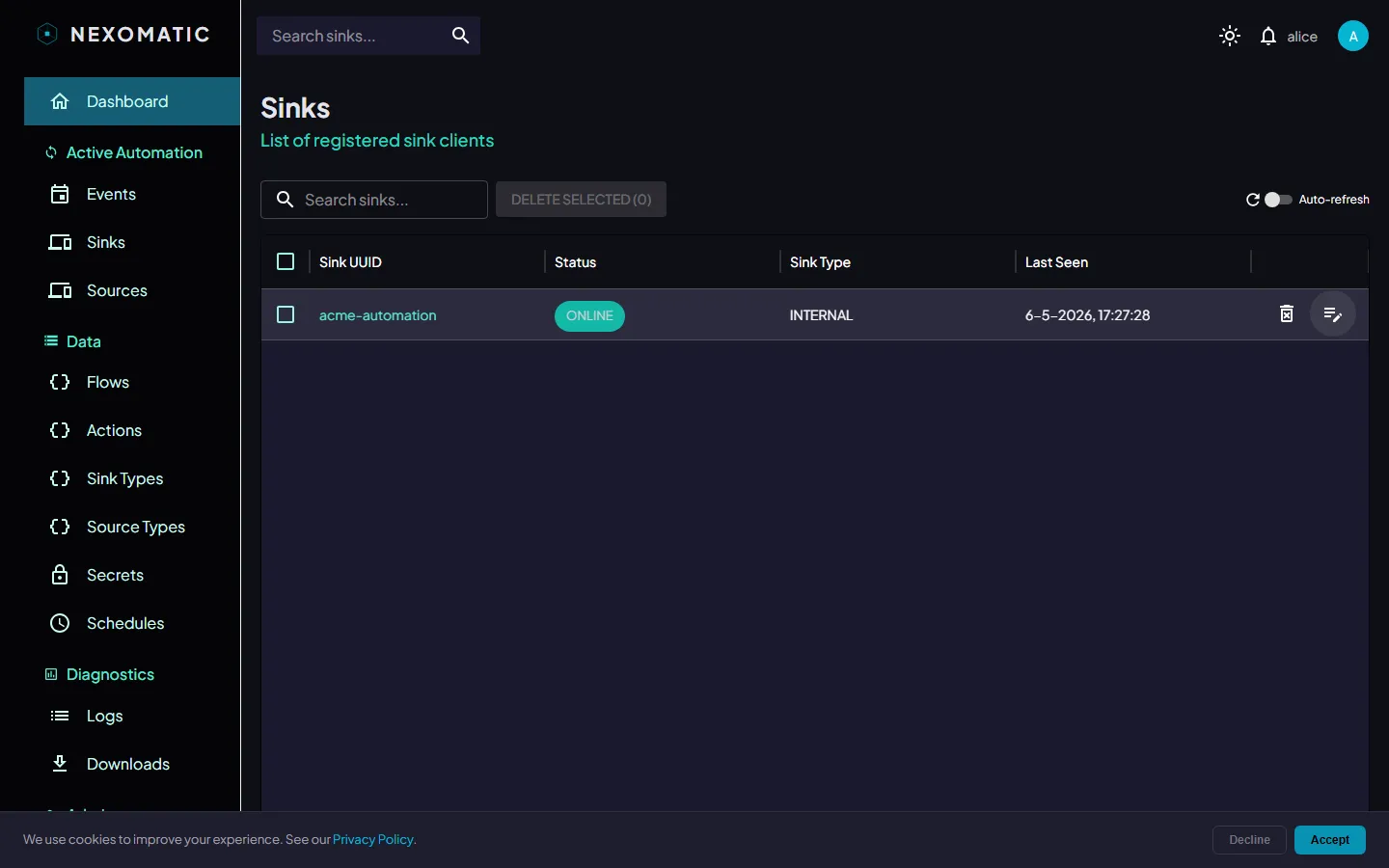Screen dimensions: 1389x868
Task: Click the Nexomatic logo icon
Action: 47,35
